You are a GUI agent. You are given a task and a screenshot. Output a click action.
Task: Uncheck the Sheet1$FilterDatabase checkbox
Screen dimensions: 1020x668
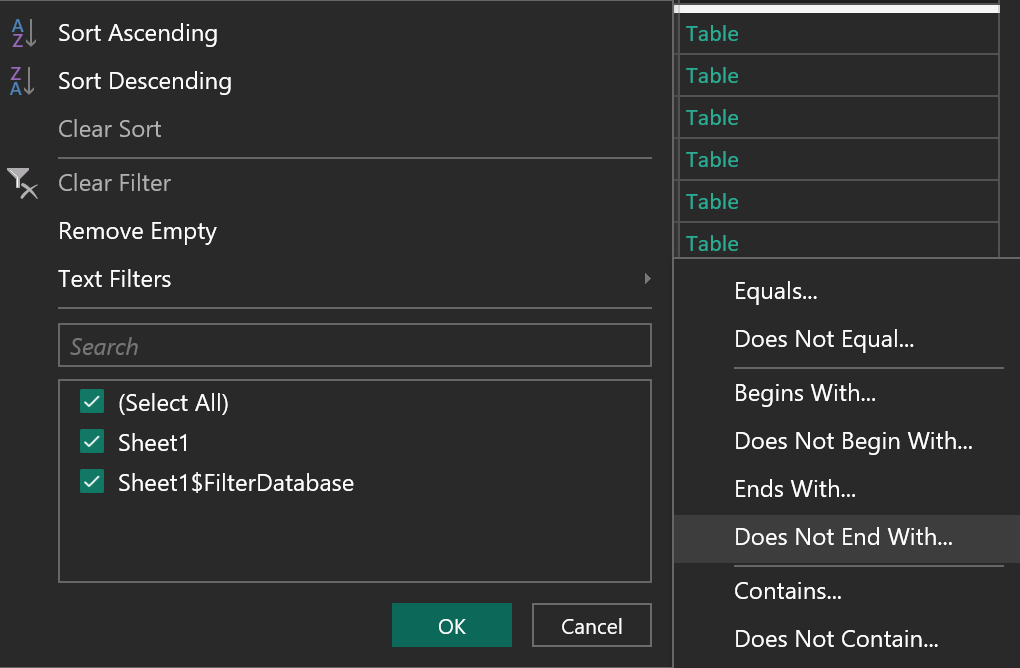(92, 483)
